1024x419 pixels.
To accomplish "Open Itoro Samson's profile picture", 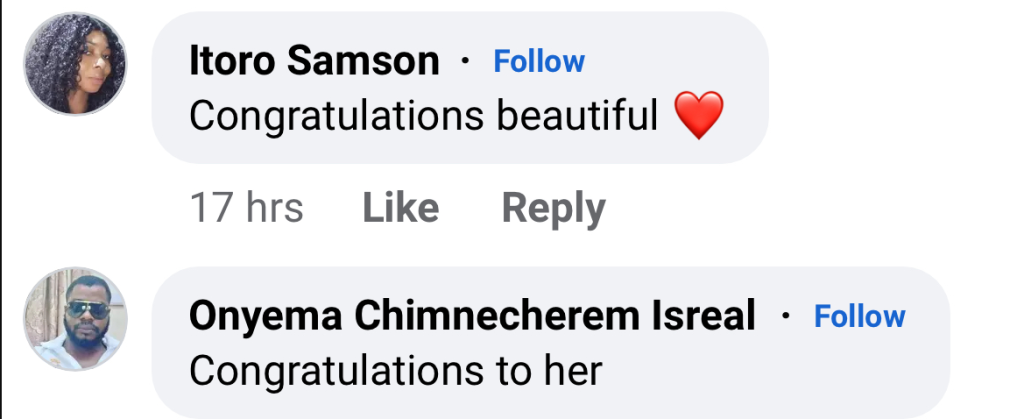I will click(x=74, y=63).
